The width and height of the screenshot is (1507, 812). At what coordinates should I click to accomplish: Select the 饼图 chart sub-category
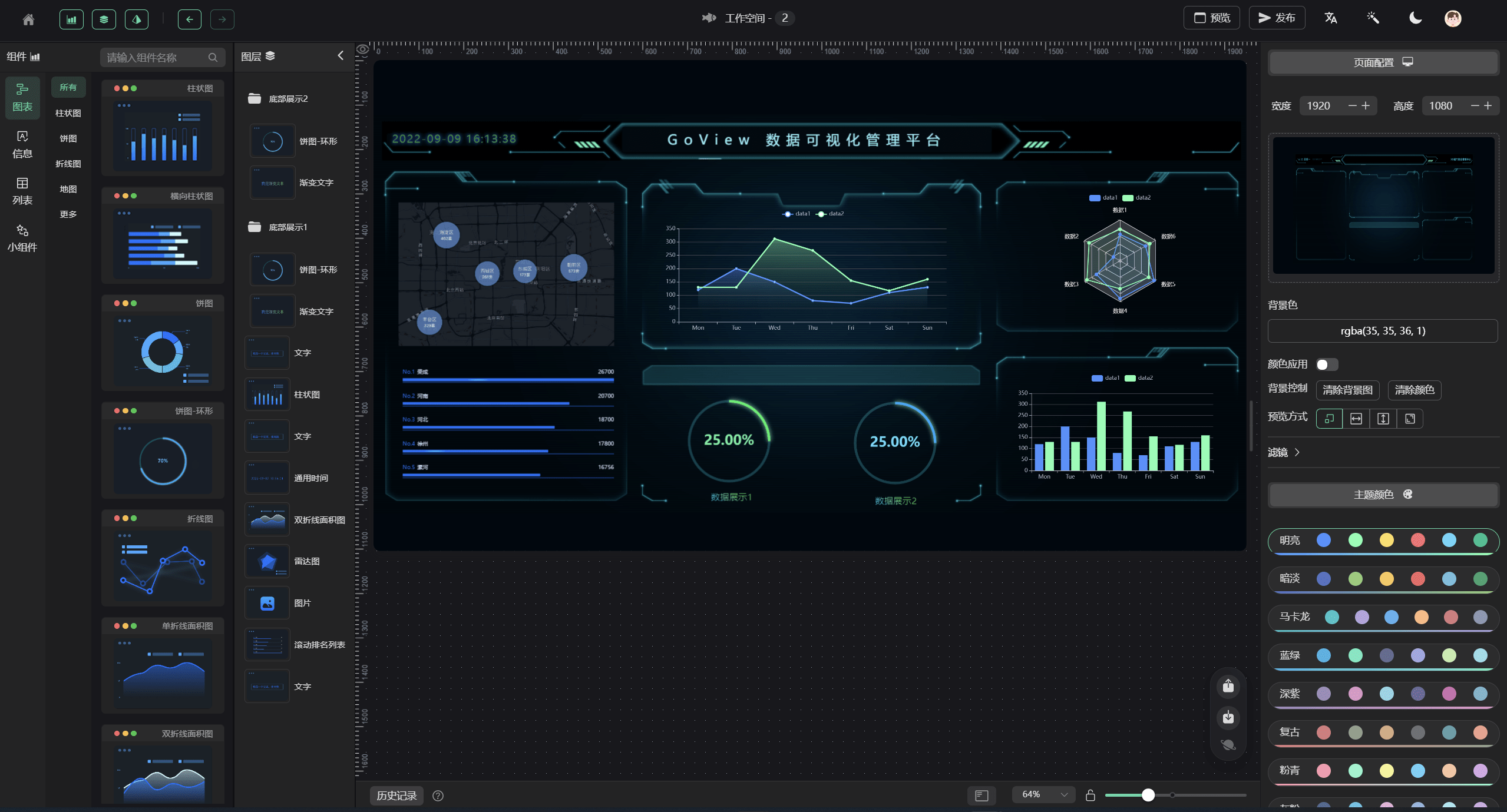point(68,138)
